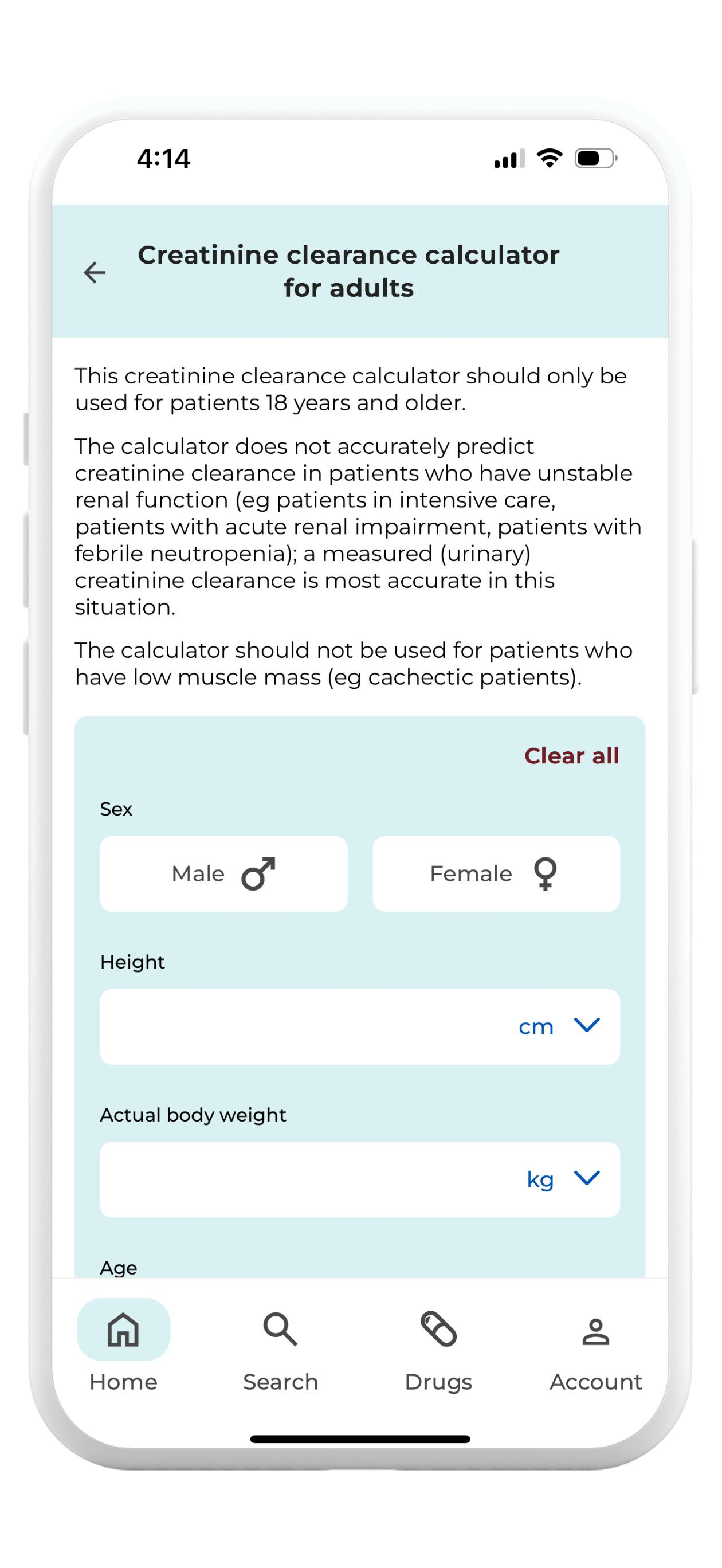Switch to the Drugs tab label
The image size is (722, 1568).
(x=438, y=1382)
